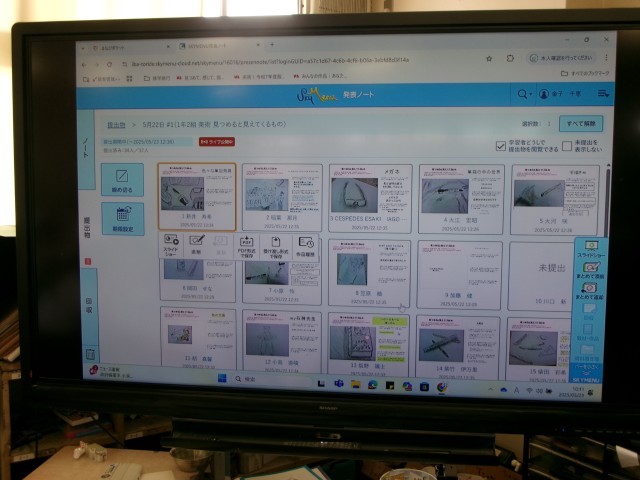Select the ノート tab on left sidebar
Viewport: 640px width, 480px height.
click(86, 148)
